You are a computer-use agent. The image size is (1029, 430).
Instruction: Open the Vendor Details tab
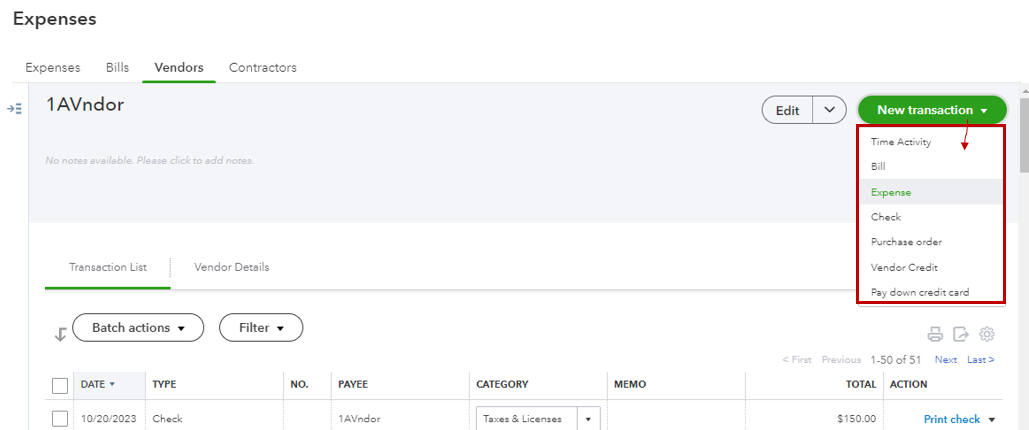[231, 267]
